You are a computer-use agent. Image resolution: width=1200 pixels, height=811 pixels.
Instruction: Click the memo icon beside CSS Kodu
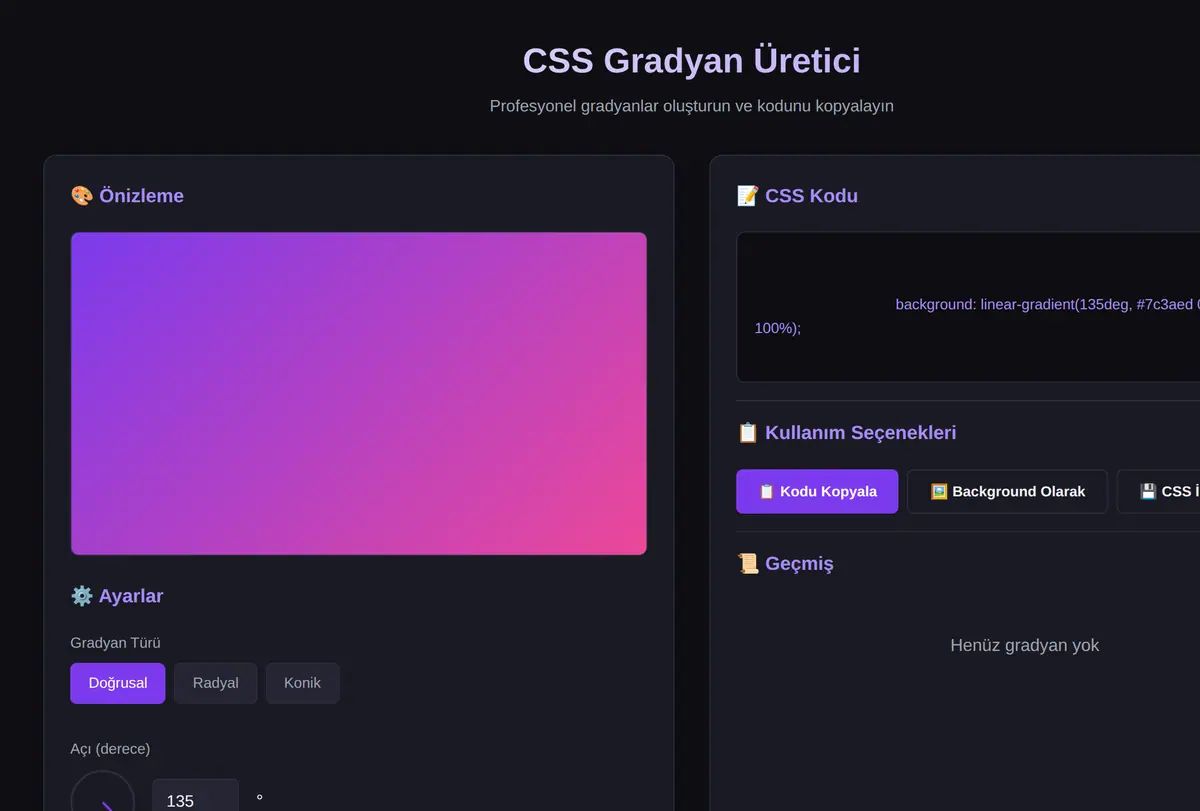(747, 195)
